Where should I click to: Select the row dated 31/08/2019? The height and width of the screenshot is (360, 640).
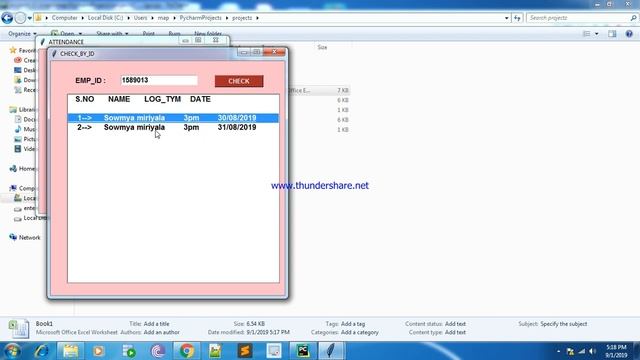tap(173, 127)
